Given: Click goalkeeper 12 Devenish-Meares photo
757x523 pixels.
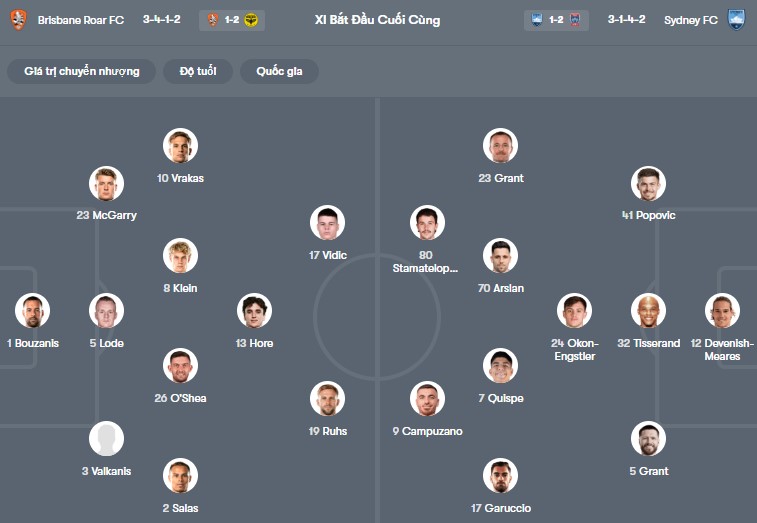Looking at the screenshot, I should click(721, 311).
